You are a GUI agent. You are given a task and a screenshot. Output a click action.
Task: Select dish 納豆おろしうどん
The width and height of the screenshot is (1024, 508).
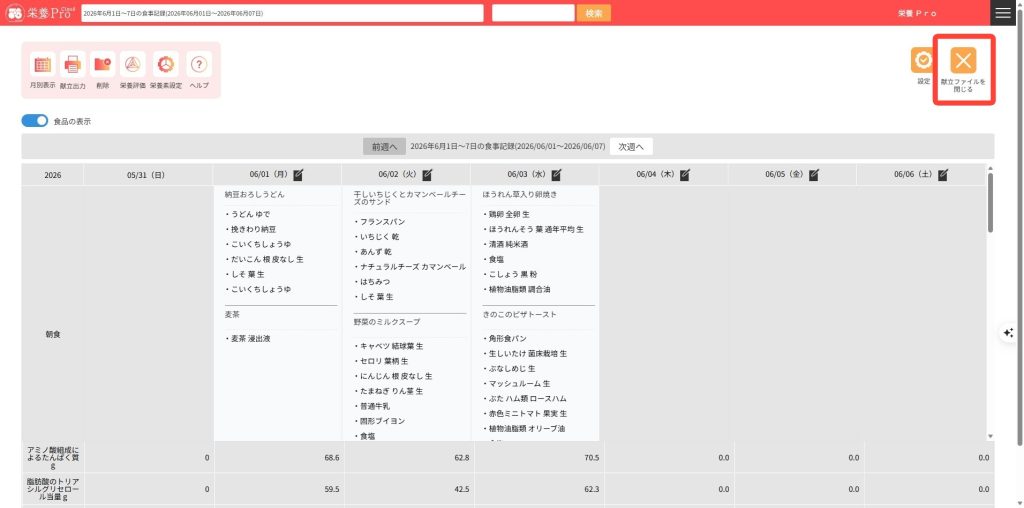254,195
